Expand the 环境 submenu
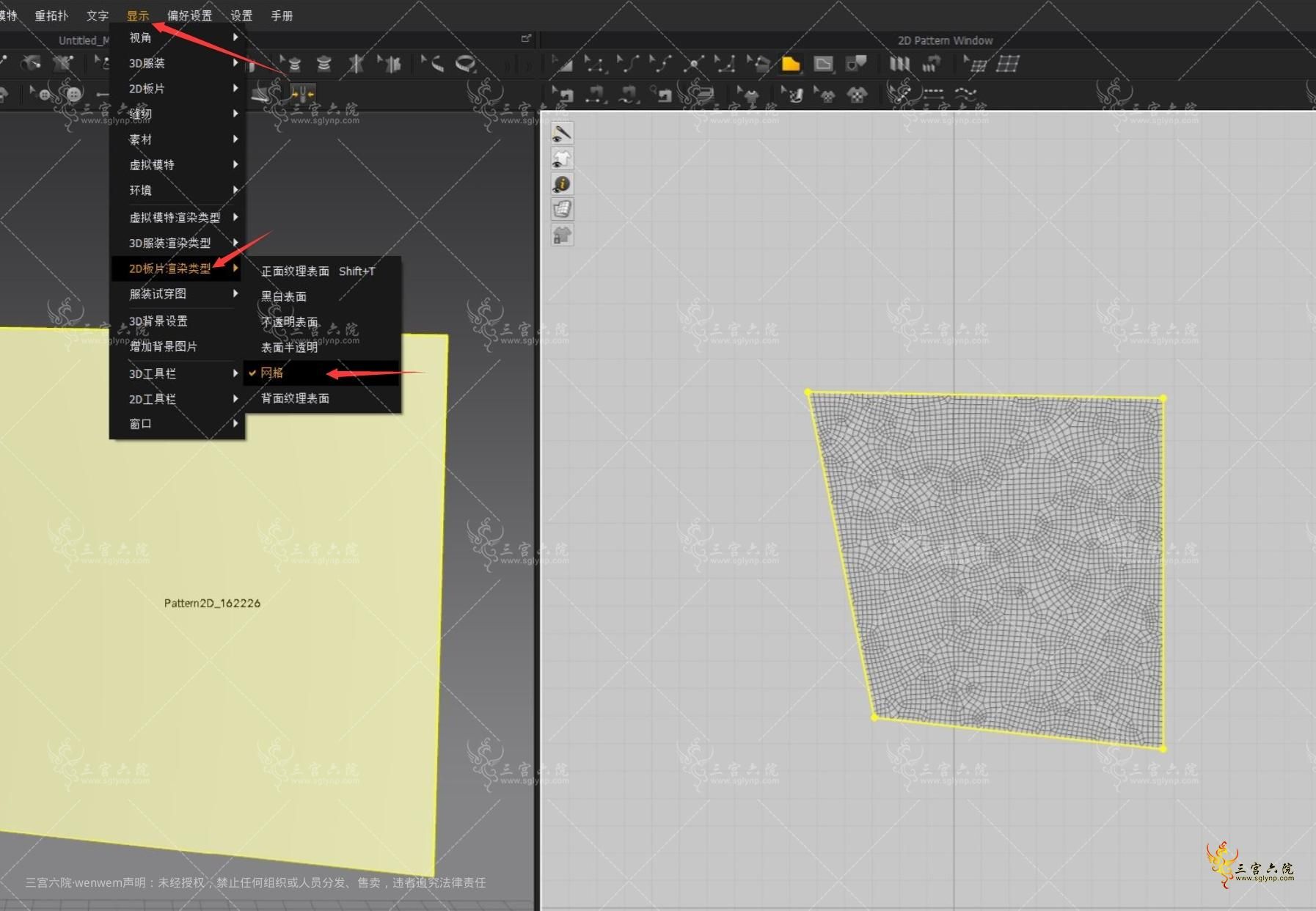Screen dimensions: 1316x911 click(x=177, y=190)
